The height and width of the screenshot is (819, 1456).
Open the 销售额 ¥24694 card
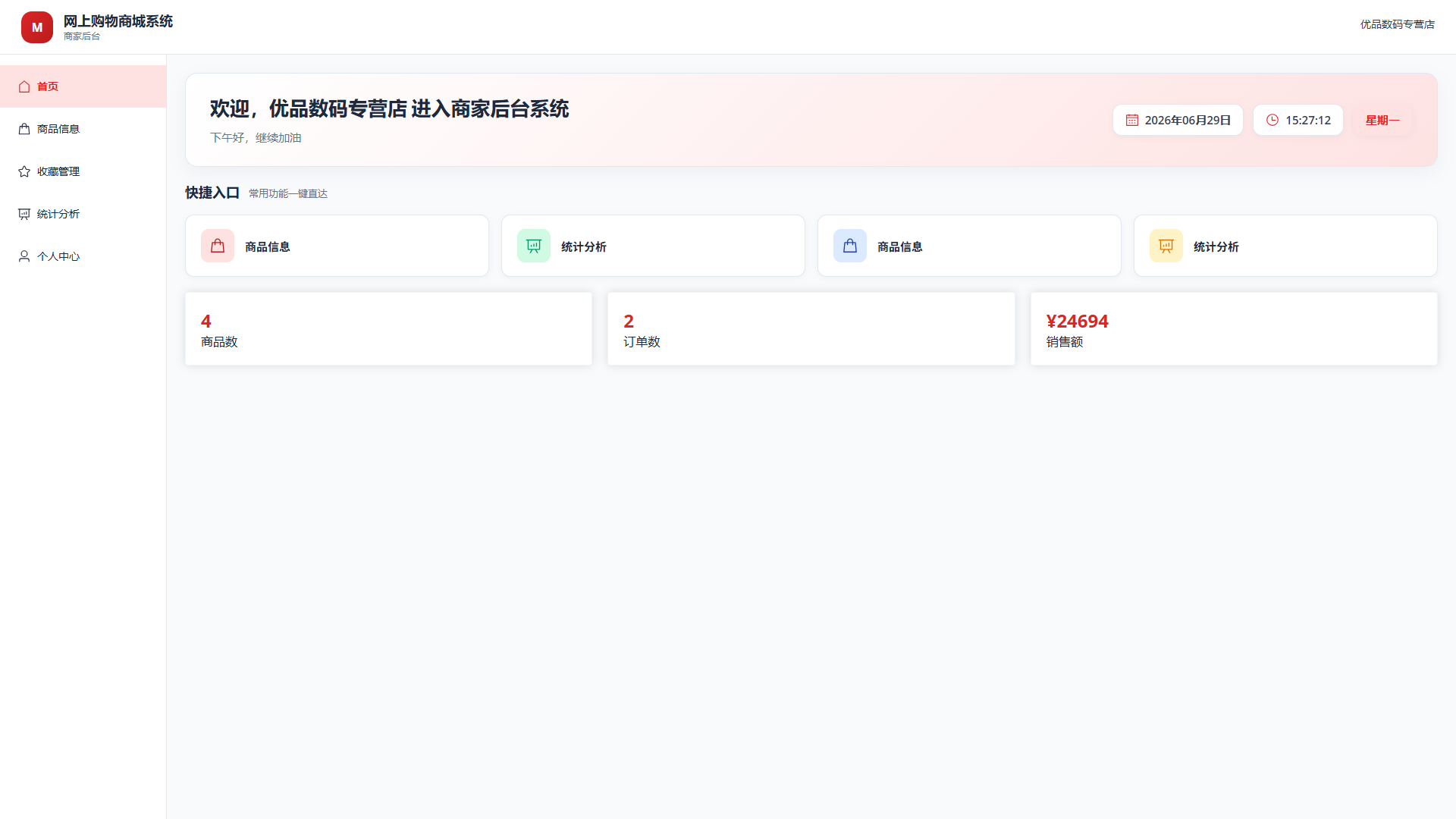pyautogui.click(x=1234, y=328)
